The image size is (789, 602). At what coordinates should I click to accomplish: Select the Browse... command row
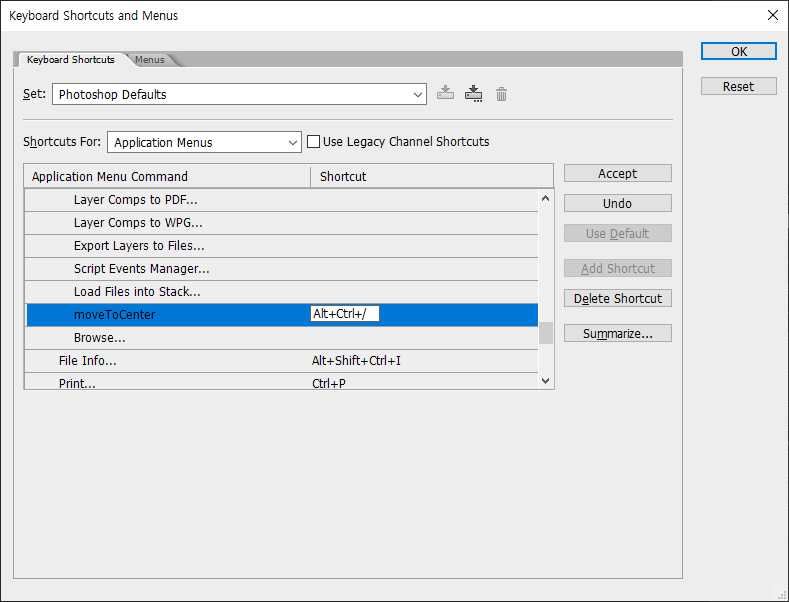point(282,338)
